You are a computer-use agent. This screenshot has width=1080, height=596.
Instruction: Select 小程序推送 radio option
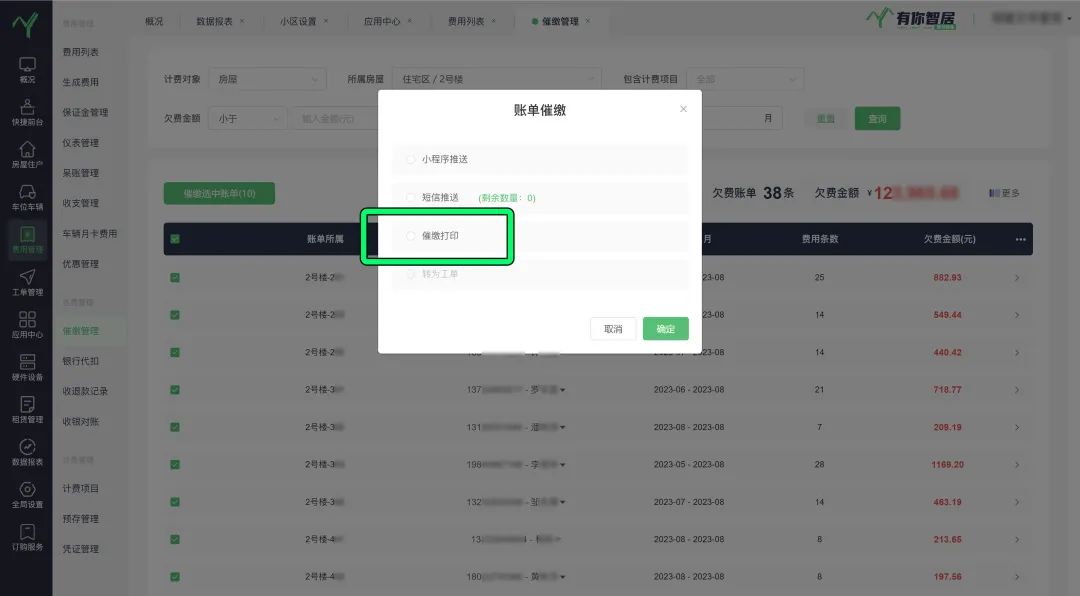pos(411,159)
